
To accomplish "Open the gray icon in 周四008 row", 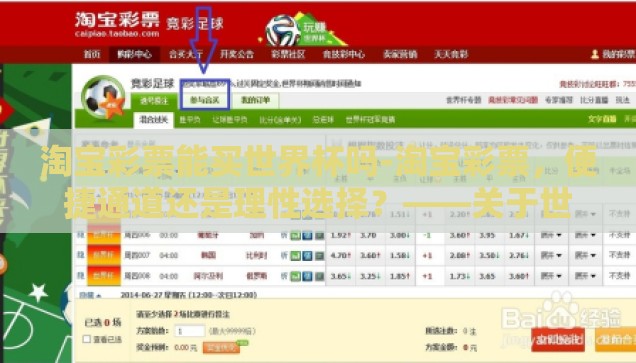I will point(319,276).
